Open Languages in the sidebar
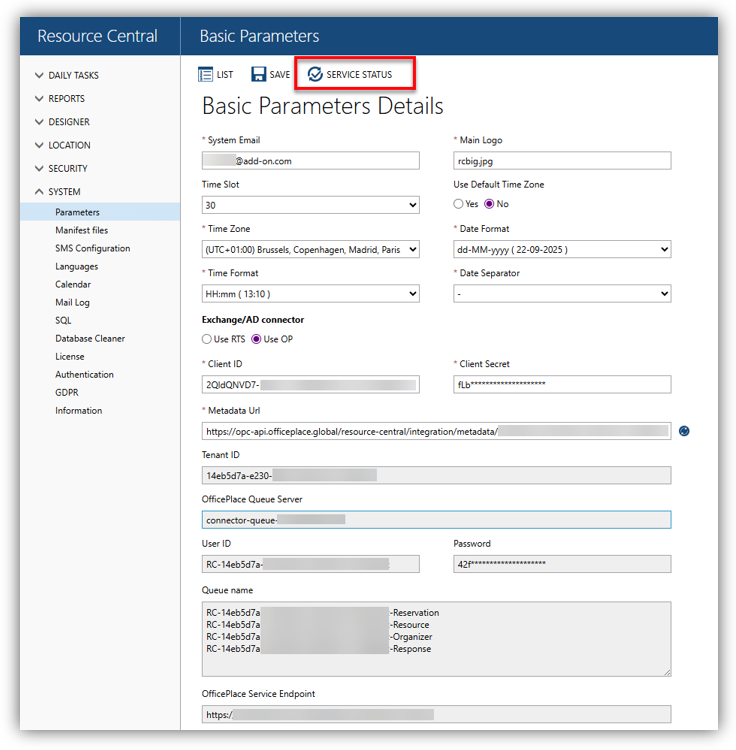The image size is (736, 750). pyautogui.click(x=77, y=266)
